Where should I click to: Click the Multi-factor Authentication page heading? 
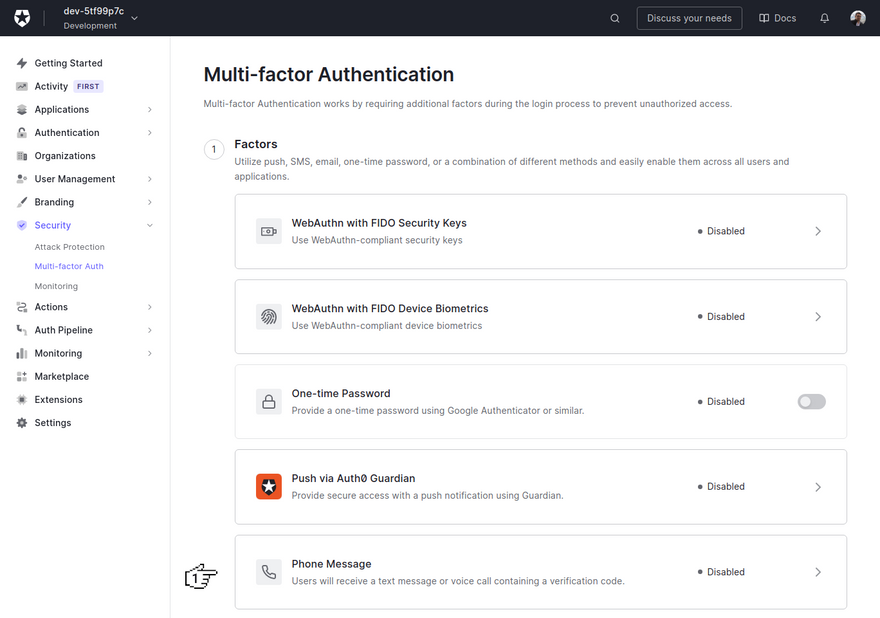point(328,74)
